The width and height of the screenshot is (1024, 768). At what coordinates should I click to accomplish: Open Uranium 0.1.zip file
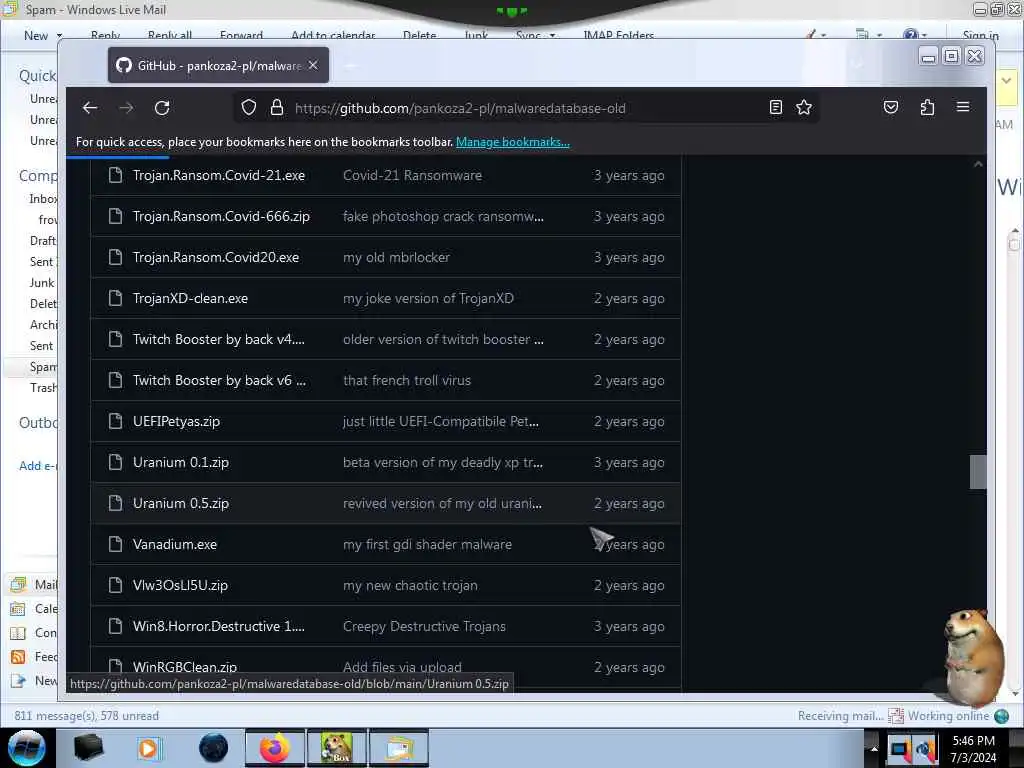[181, 462]
